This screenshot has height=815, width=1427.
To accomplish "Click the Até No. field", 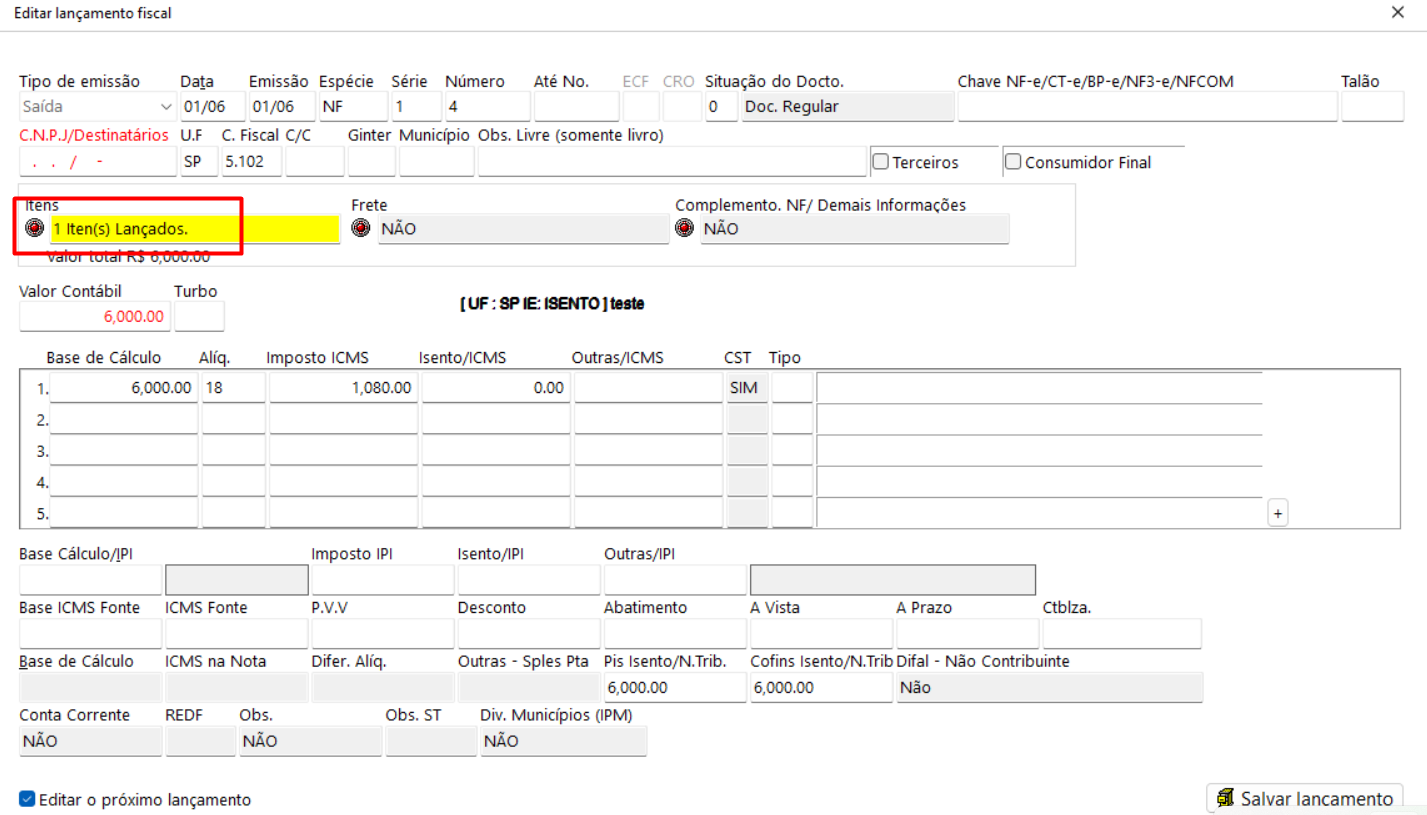I will 576,106.
